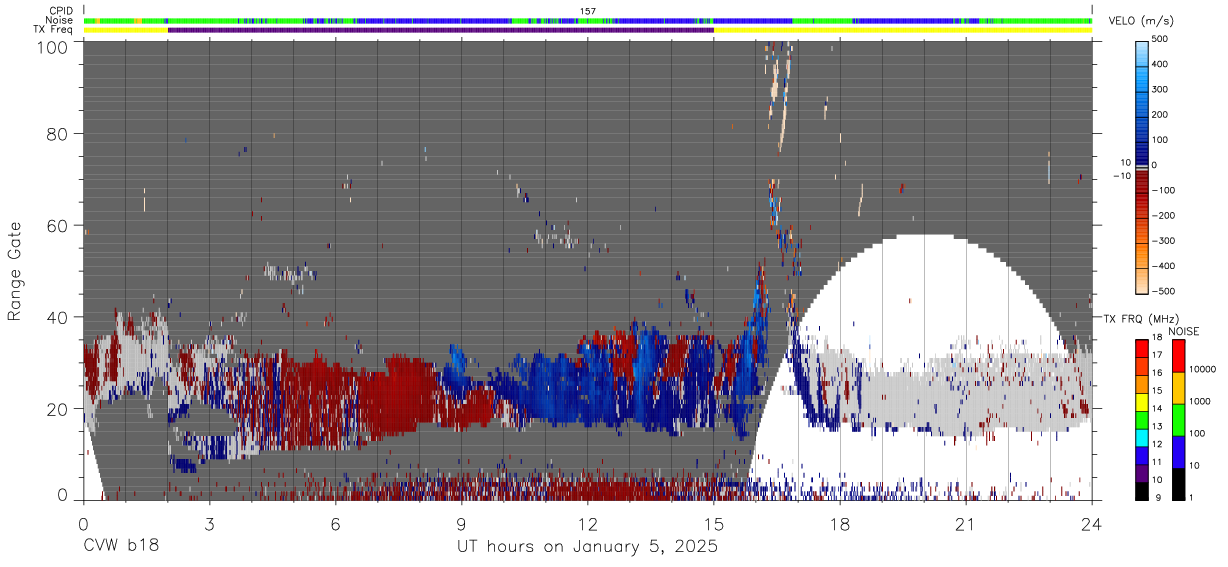Image resolution: width=1228 pixels, height=567 pixels.
Task: Click the purple segment of TX Freq strip
Action: 441,30
